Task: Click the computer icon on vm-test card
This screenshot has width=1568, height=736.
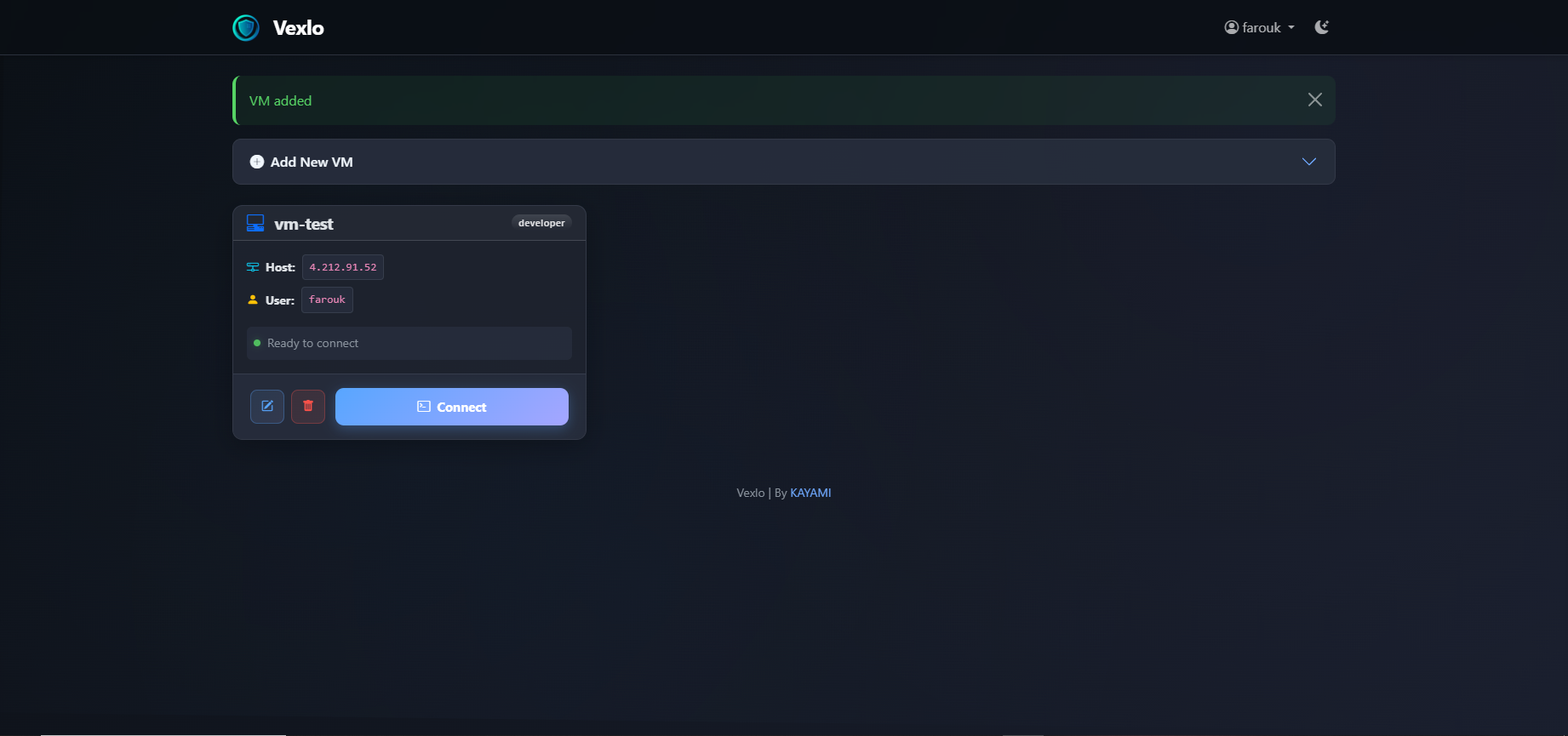Action: [x=255, y=223]
